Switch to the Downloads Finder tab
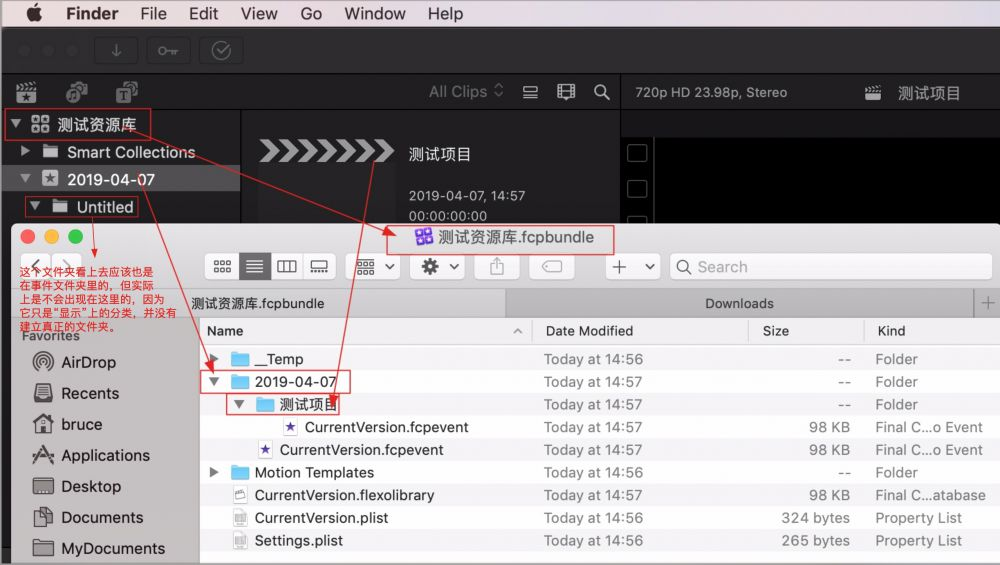The image size is (1000, 565). 739,304
